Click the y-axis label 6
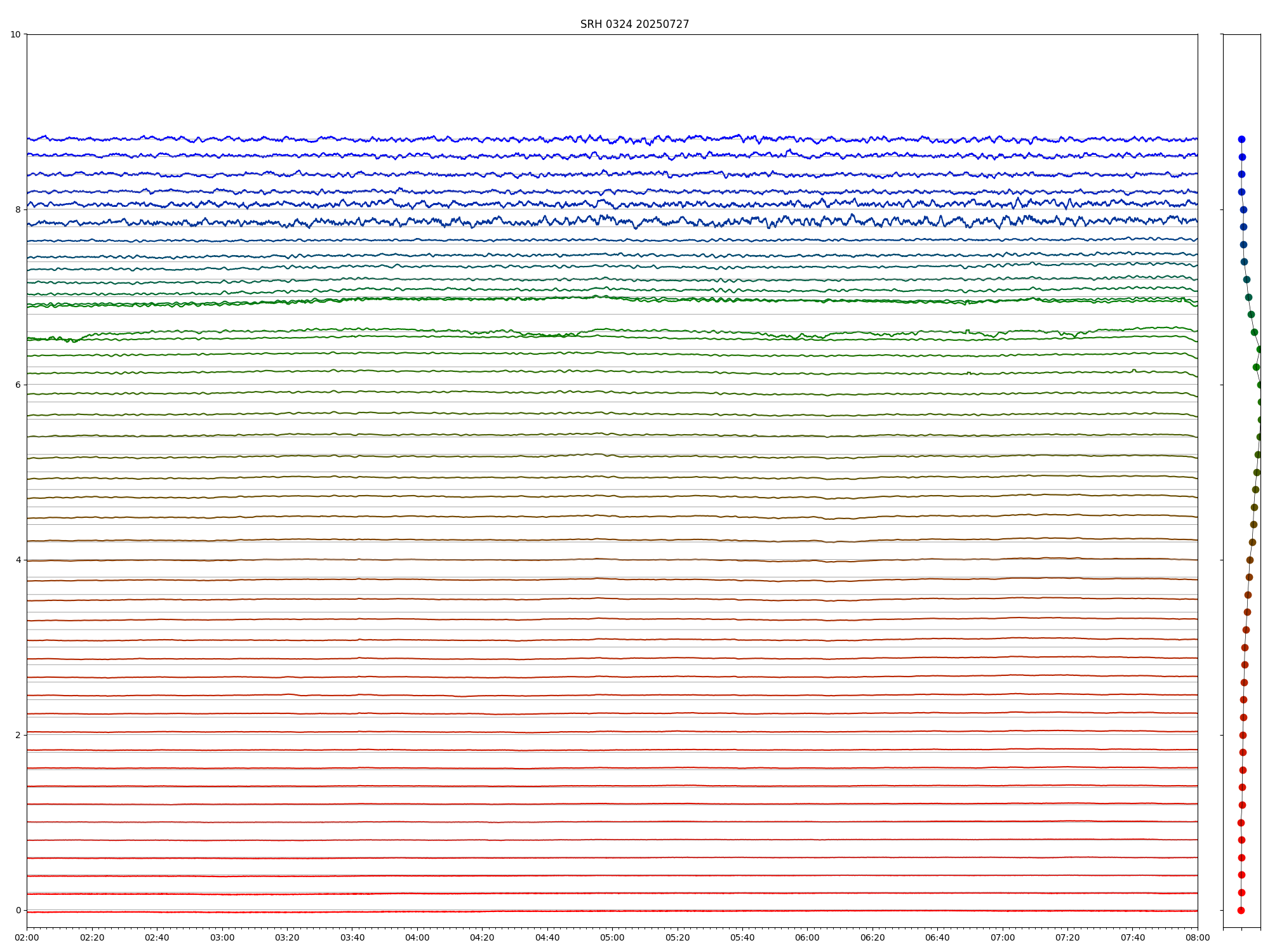Viewport: 1270px width, 952px height. pyautogui.click(x=17, y=385)
